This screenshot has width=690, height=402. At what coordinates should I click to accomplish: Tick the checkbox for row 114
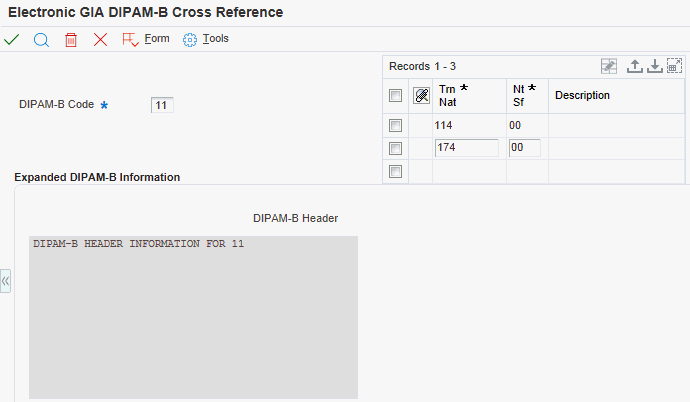click(x=396, y=126)
